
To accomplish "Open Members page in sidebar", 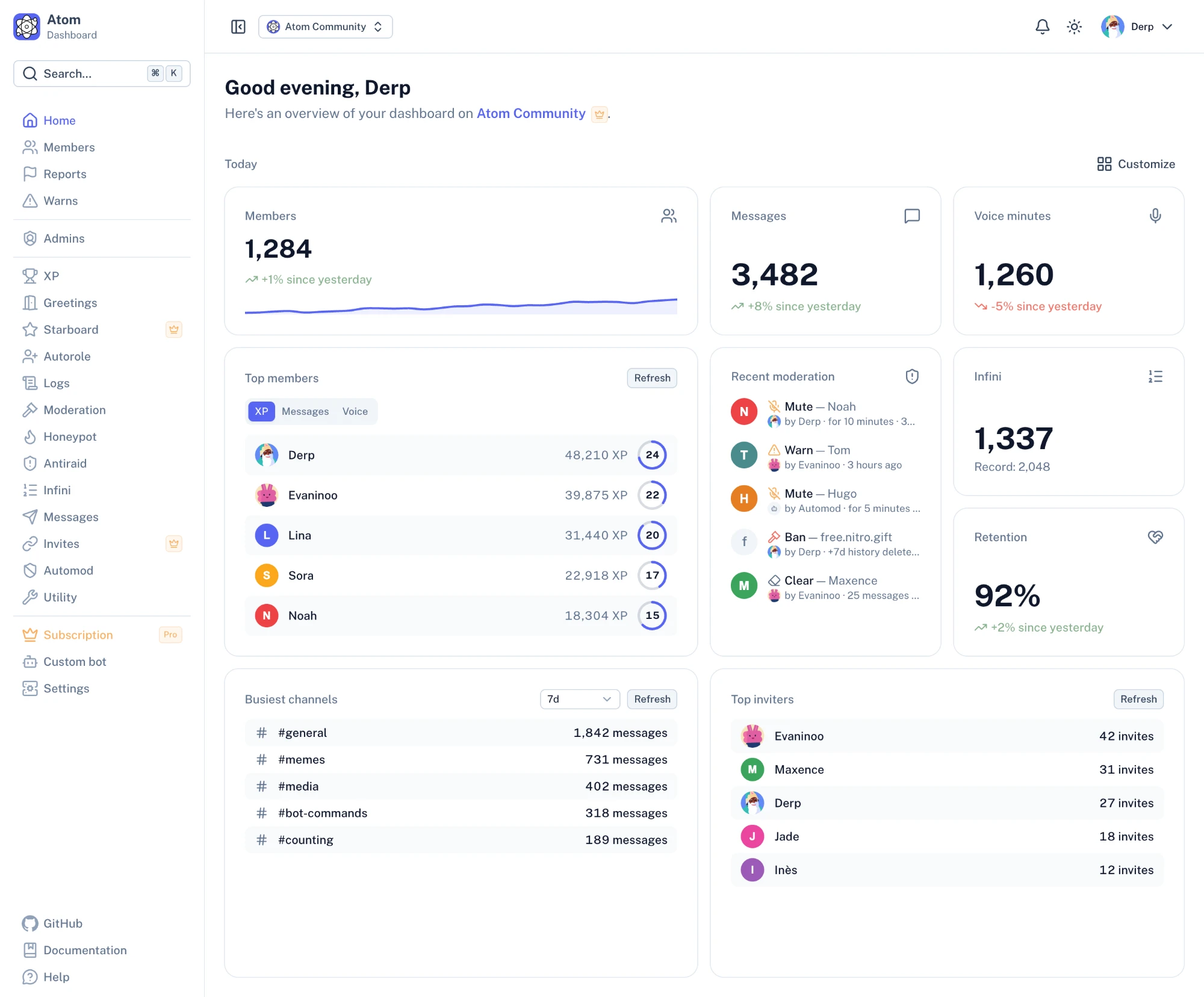I will tap(102, 148).
